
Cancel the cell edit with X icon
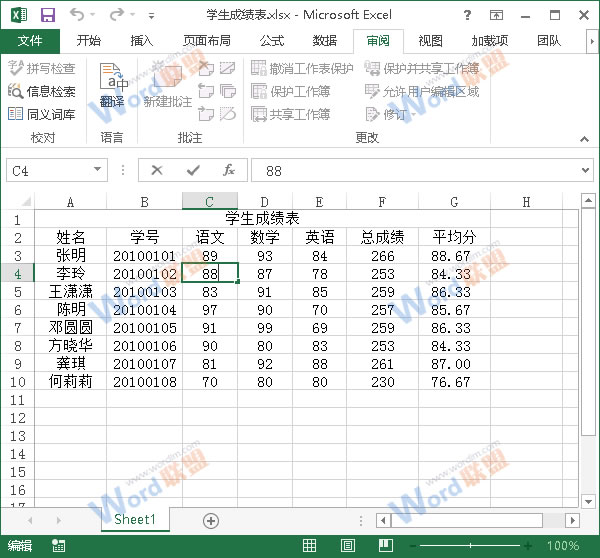[x=157, y=170]
